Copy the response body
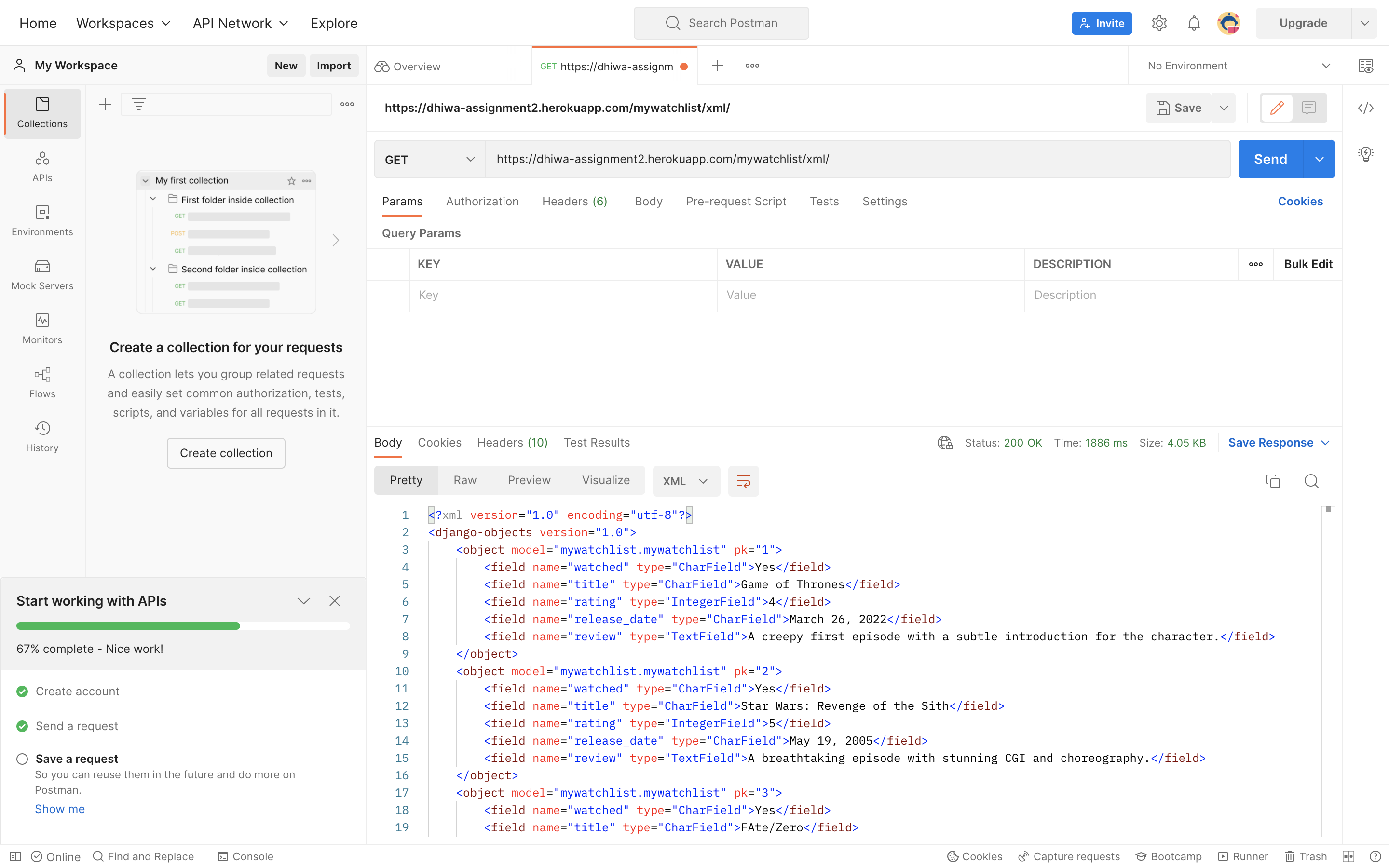This screenshot has height=868, width=1389. pyautogui.click(x=1273, y=481)
